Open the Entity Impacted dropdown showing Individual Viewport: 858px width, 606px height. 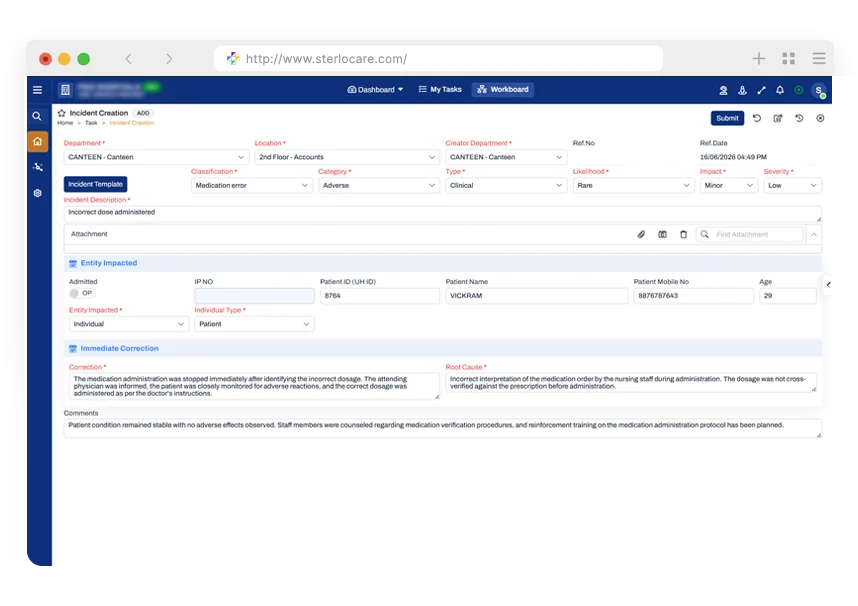coord(129,324)
